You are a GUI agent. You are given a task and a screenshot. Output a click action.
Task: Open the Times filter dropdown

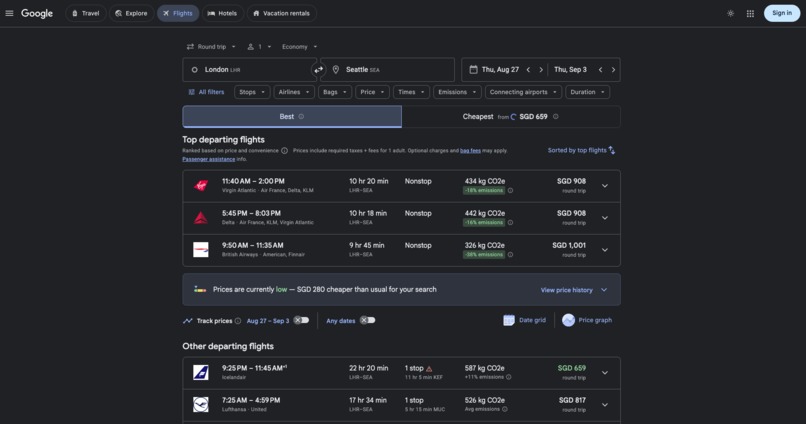[x=411, y=92]
